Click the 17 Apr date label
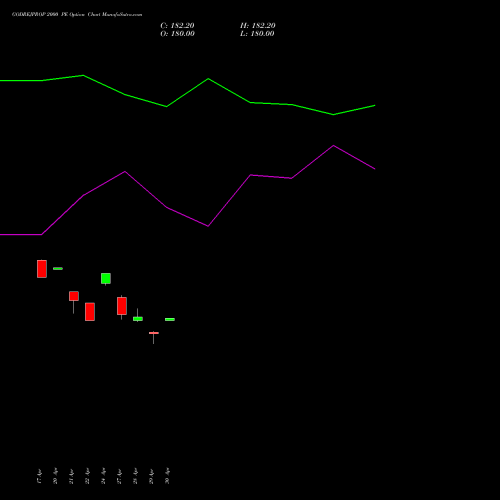 (x=39, y=476)
